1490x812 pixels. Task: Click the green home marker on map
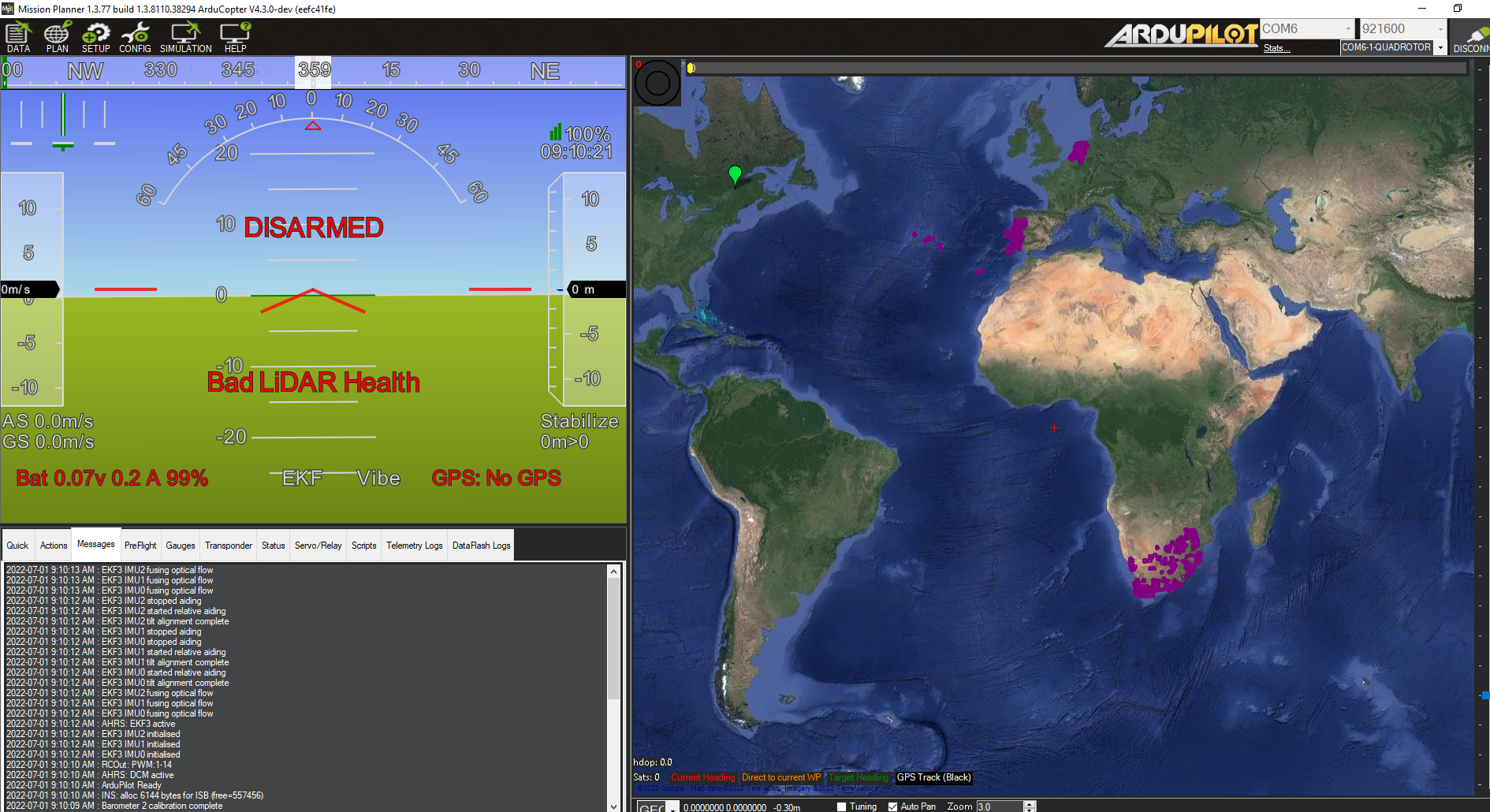point(735,176)
